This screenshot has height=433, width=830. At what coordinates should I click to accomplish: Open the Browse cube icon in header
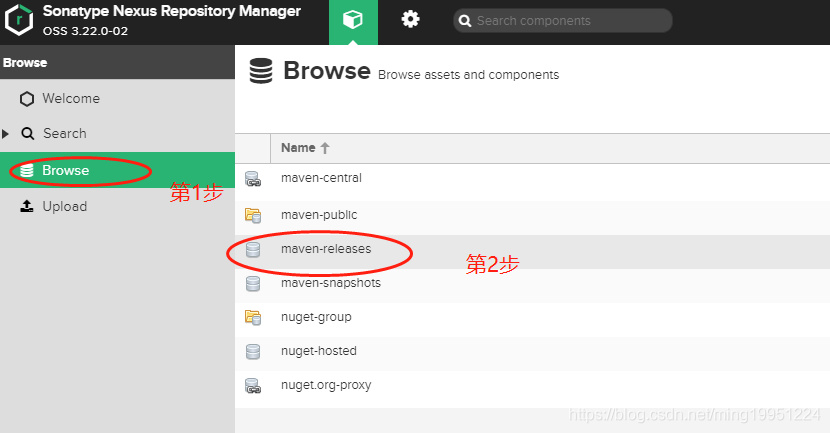[x=353, y=20]
